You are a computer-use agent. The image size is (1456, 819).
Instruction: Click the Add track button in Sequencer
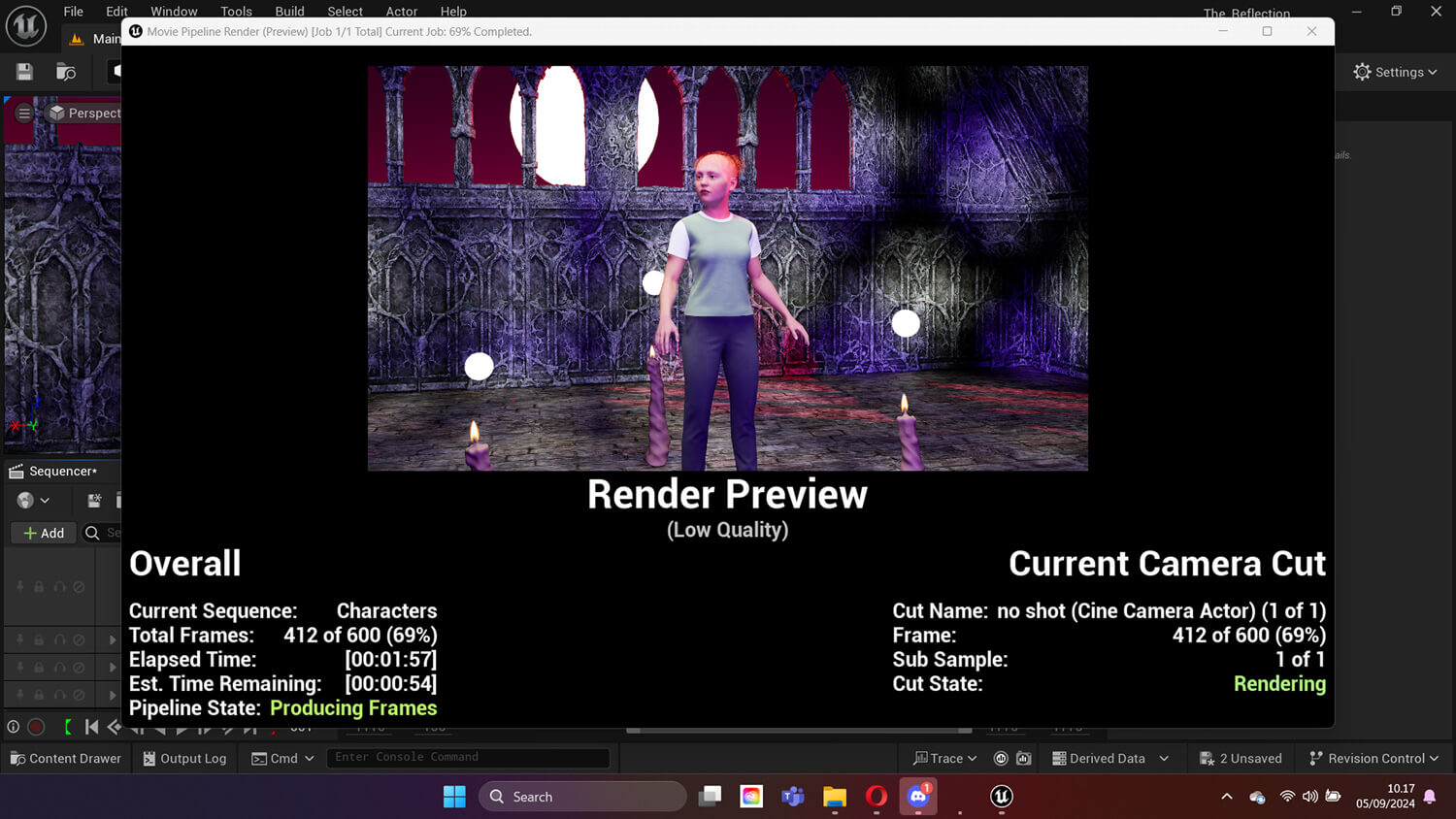[44, 533]
